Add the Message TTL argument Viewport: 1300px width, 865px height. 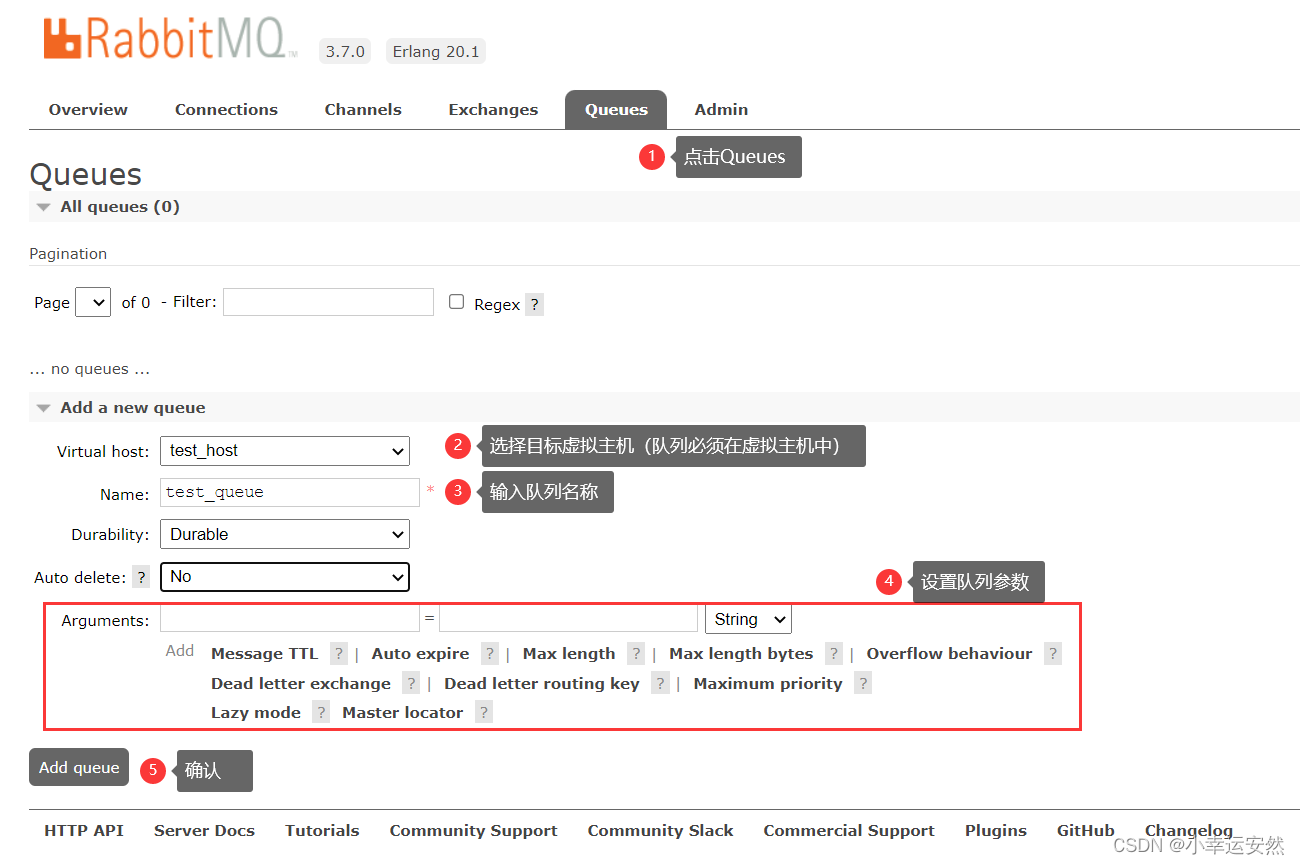coord(264,654)
